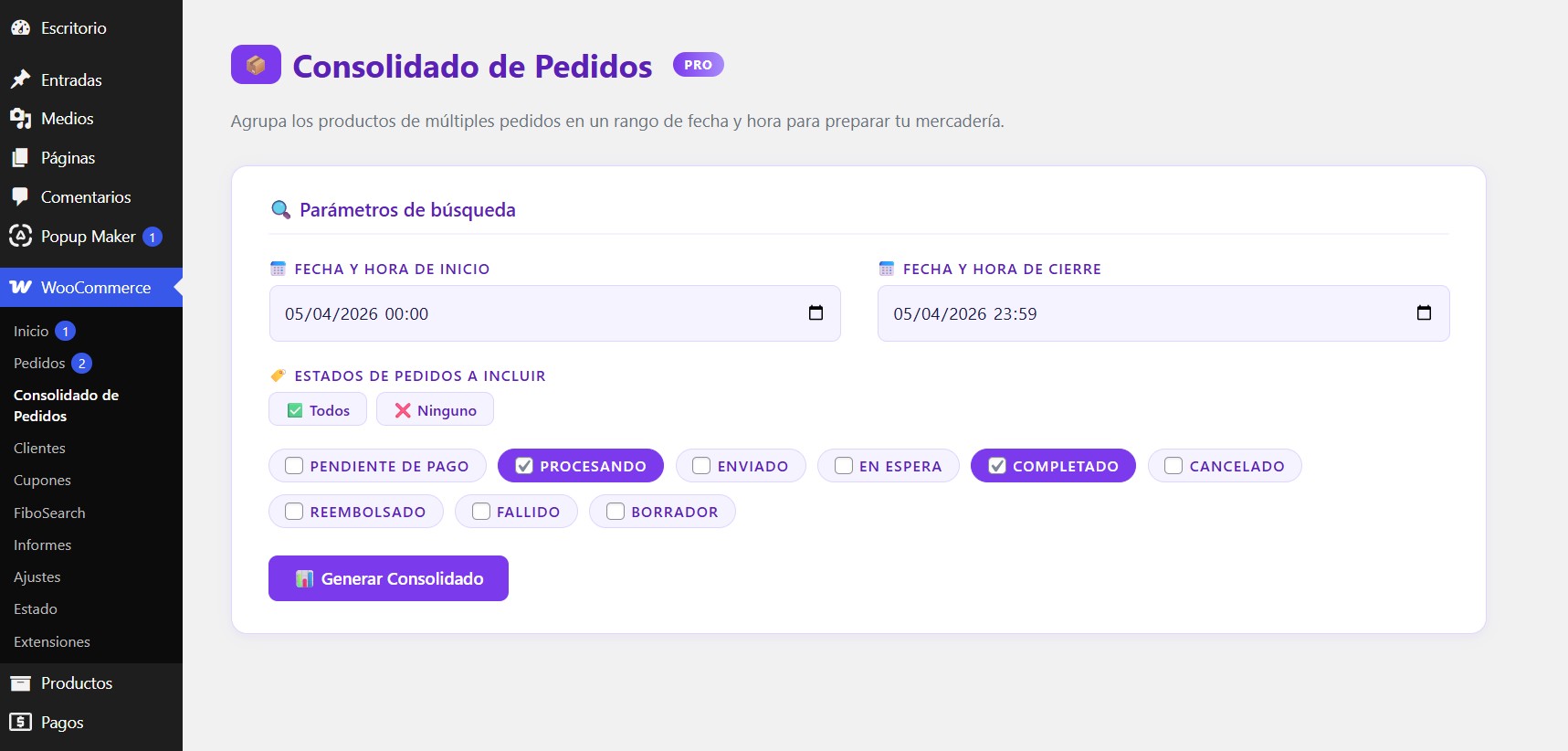Click the PRO badge
This screenshot has height=751, width=1568.
tap(699, 65)
